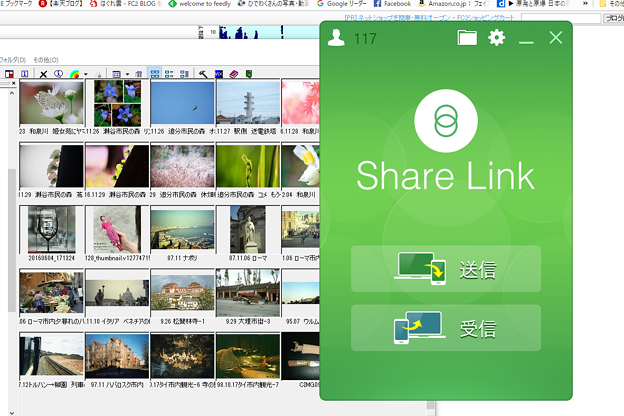Viewport: 624px width, 416px height.
Task: Open the 87.11 ナポリ coast thumbnail
Action: 182,230
